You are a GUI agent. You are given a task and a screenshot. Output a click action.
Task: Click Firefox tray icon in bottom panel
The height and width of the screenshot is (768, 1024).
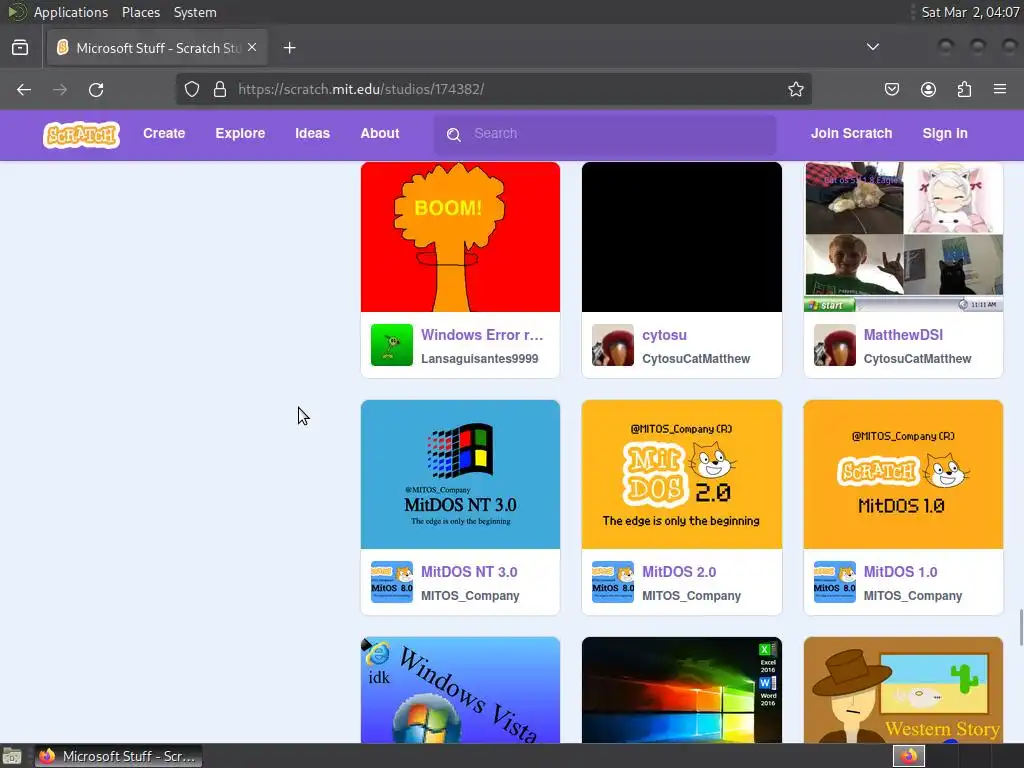click(x=909, y=756)
